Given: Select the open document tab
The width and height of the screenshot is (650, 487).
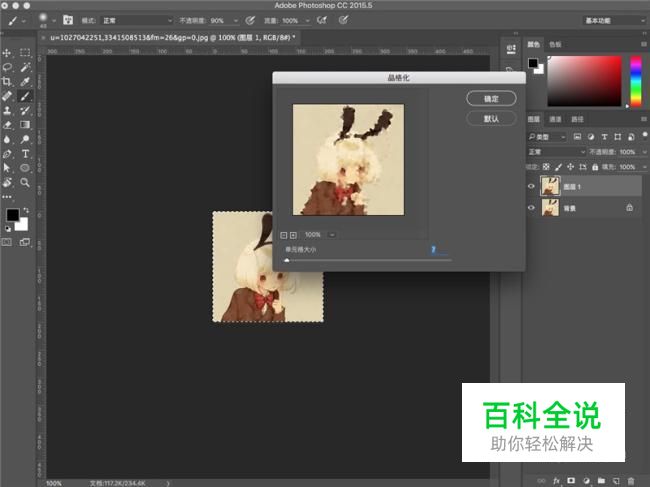Looking at the screenshot, I should pos(170,38).
